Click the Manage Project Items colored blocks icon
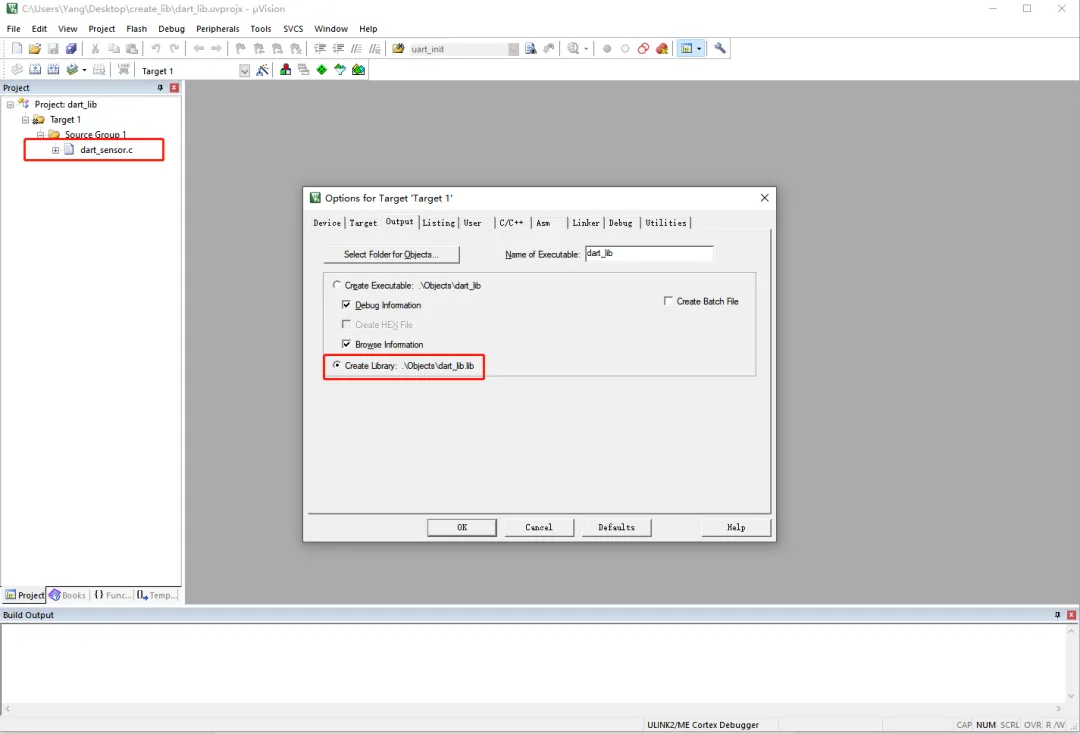The width and height of the screenshot is (1080, 734). click(285, 70)
